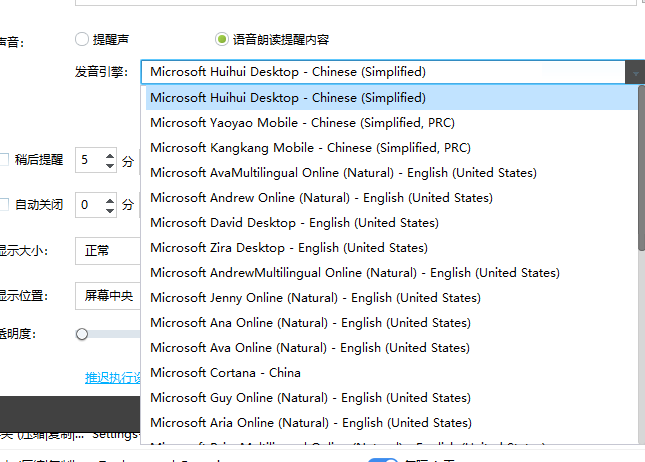Choose Microsoft Guy Online (Natural) voice
The height and width of the screenshot is (462, 645).
click(x=391, y=398)
